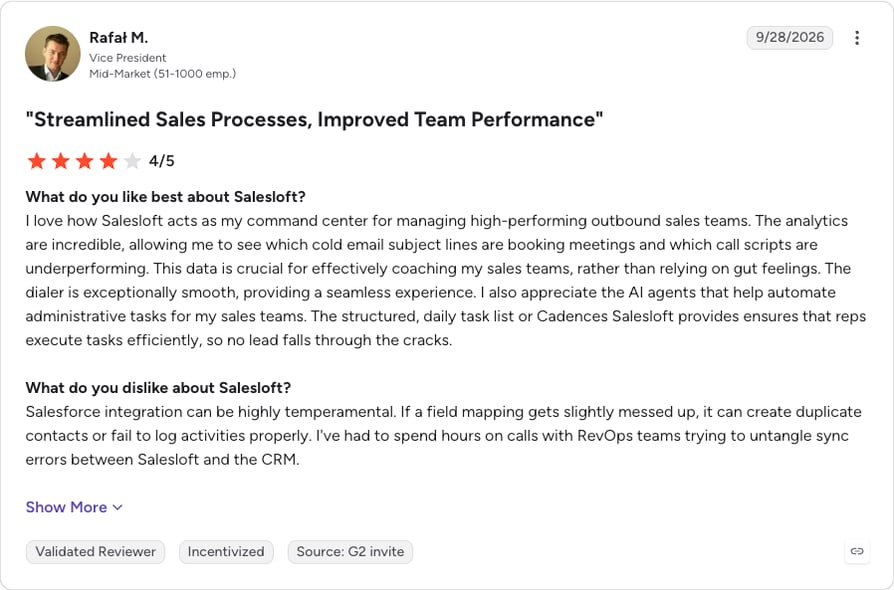Click the chevron beside Show More
The image size is (894, 590).
[117, 508]
